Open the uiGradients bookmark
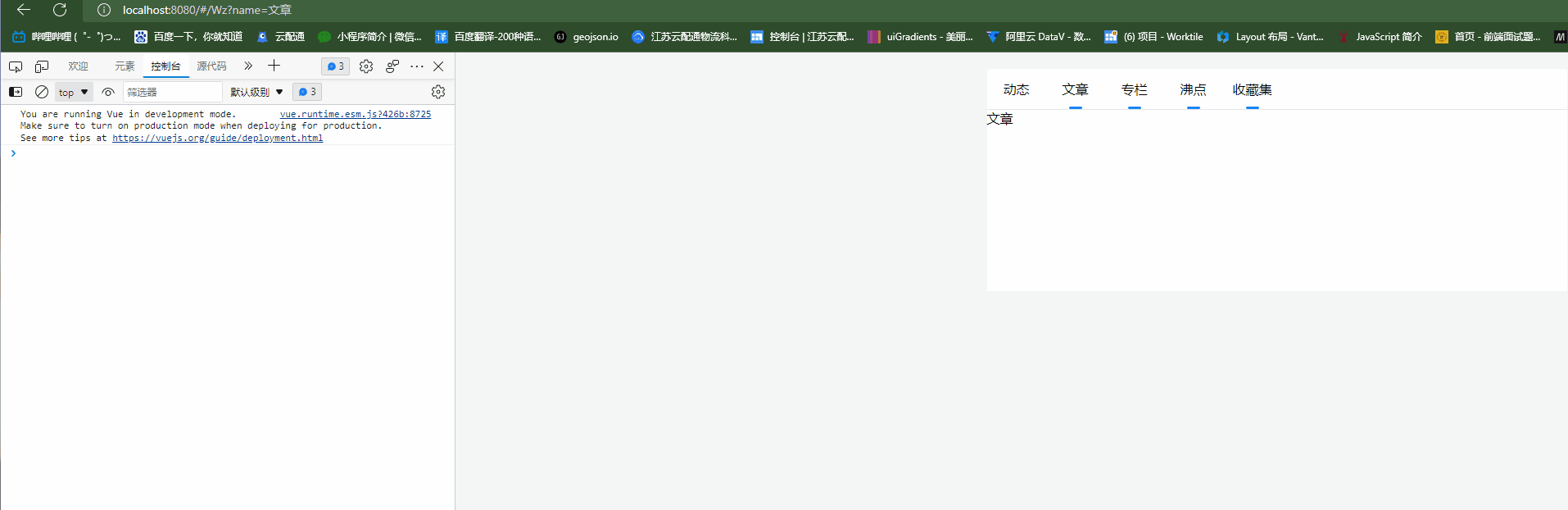The height and width of the screenshot is (510, 1568). [x=920, y=37]
